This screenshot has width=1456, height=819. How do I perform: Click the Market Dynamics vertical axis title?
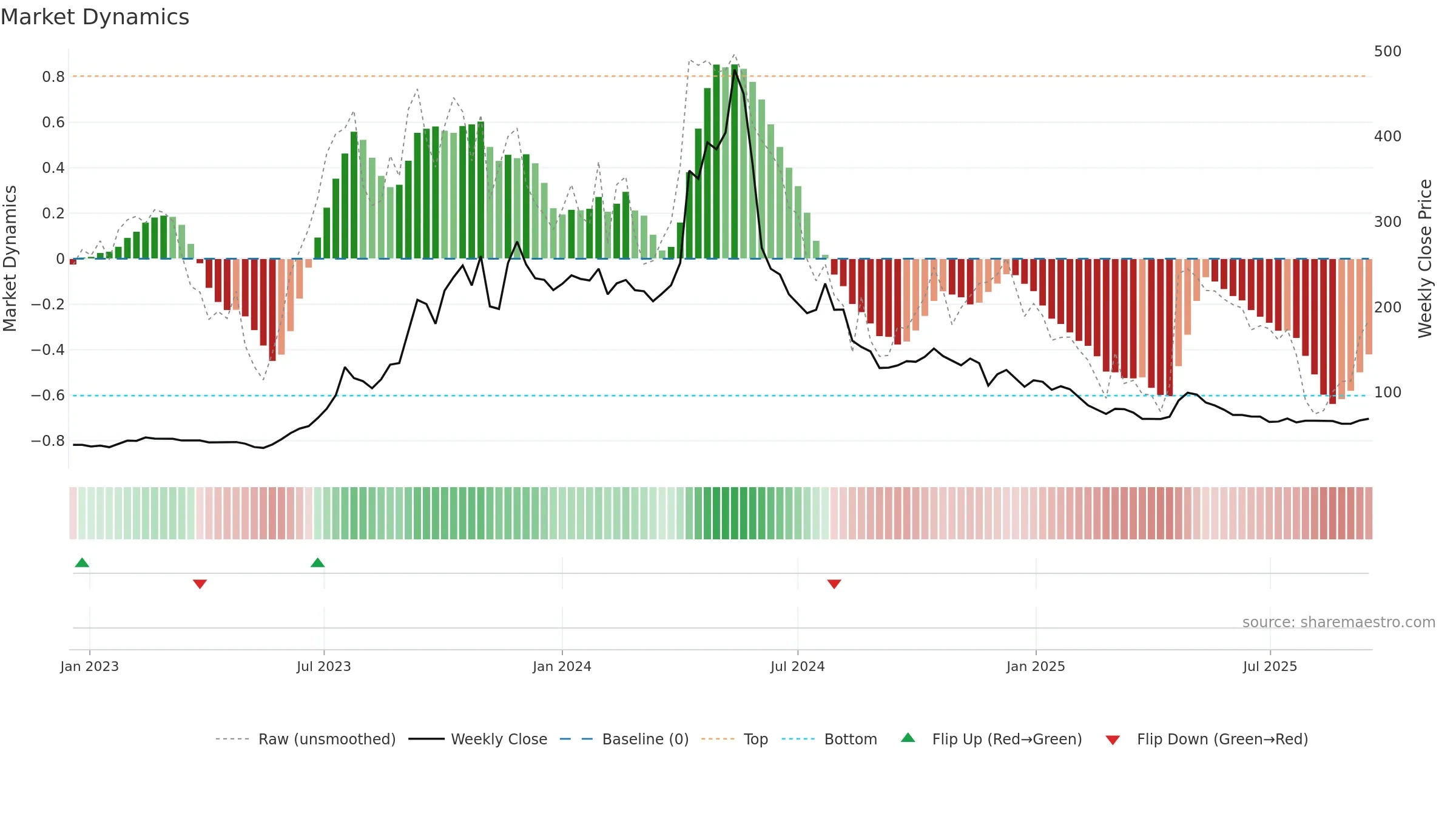pos(10,258)
